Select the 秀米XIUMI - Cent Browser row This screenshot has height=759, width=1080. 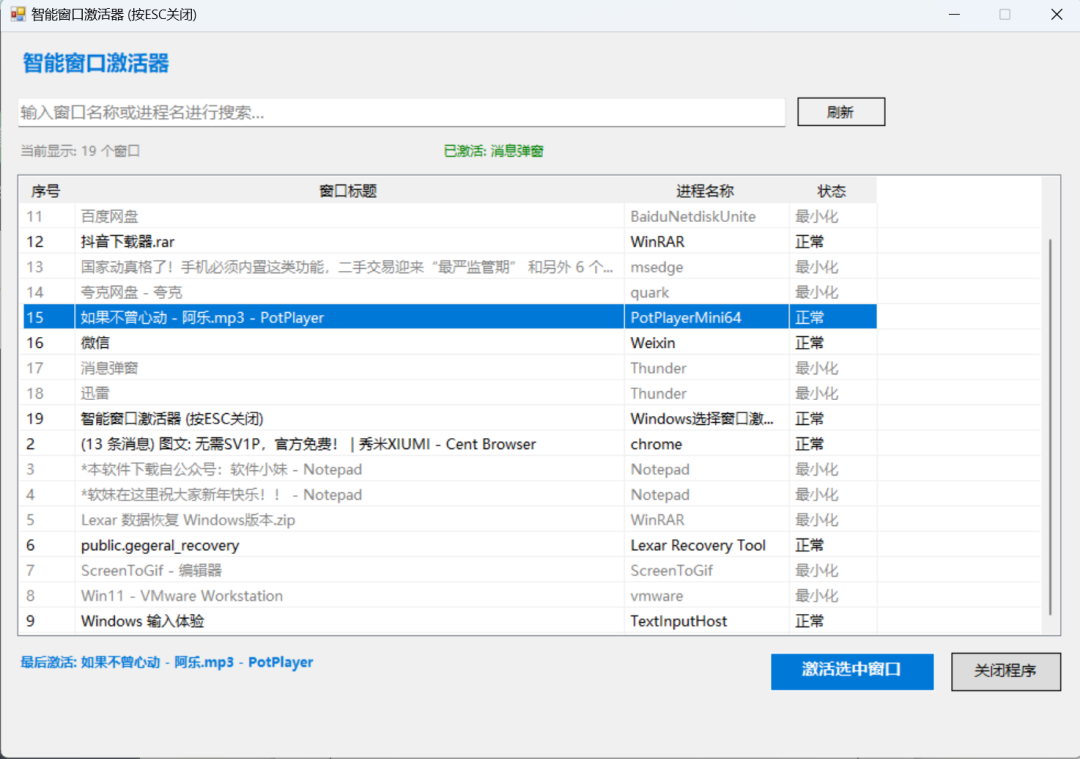pyautogui.click(x=450, y=444)
